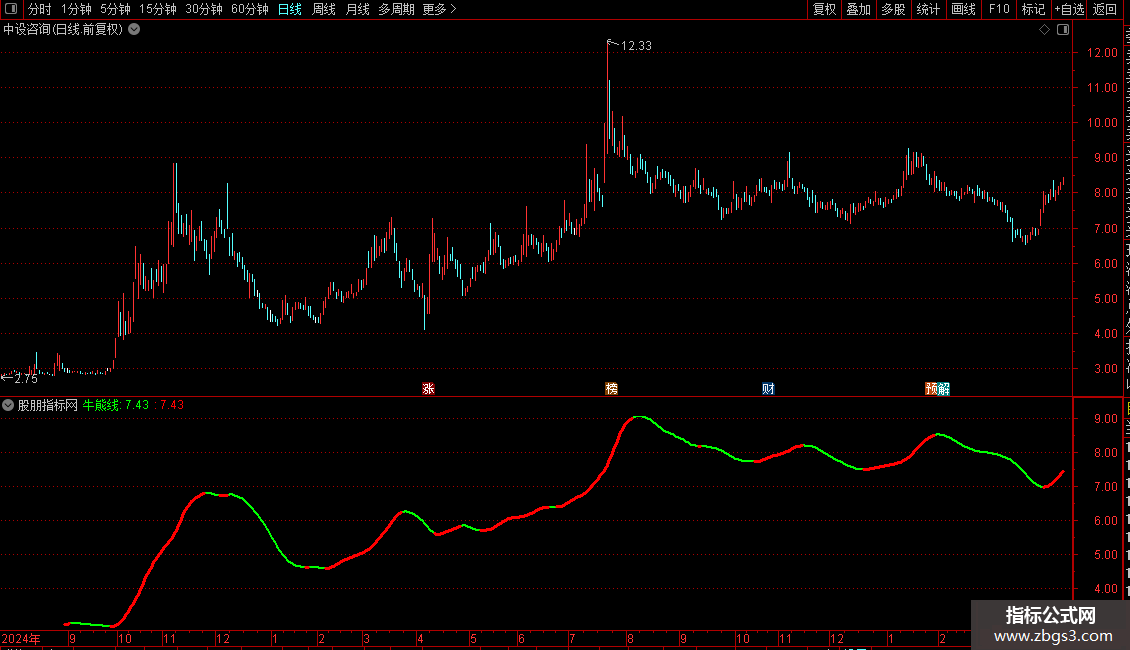Click the 标记 mark button
1130x650 pixels.
(x=1033, y=9)
